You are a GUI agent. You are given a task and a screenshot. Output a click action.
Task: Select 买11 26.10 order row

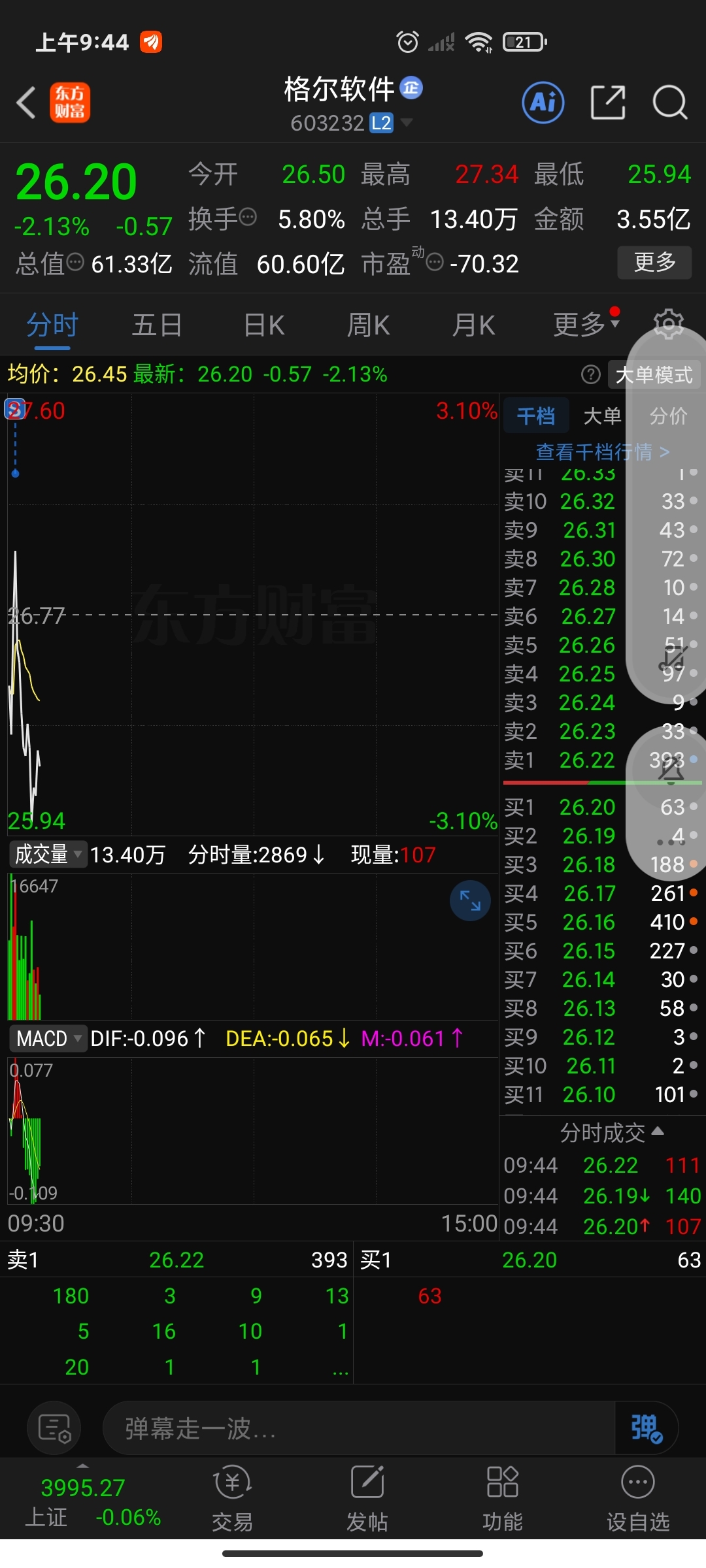[601, 1094]
